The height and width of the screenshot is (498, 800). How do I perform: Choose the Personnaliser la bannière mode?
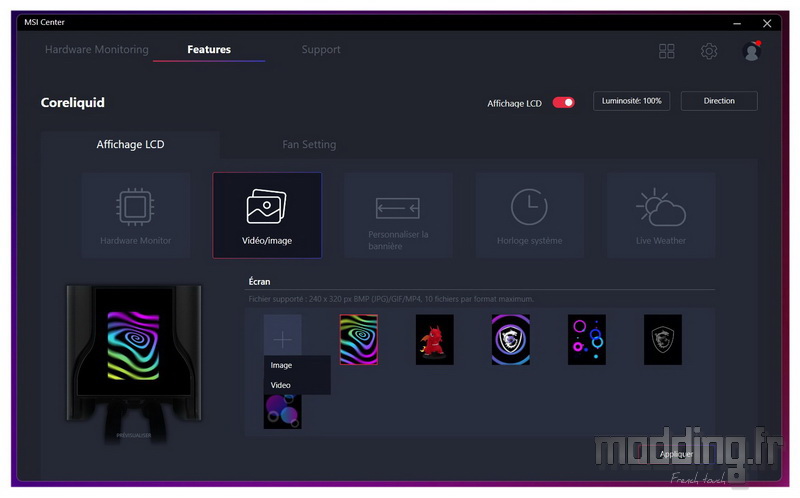click(398, 215)
